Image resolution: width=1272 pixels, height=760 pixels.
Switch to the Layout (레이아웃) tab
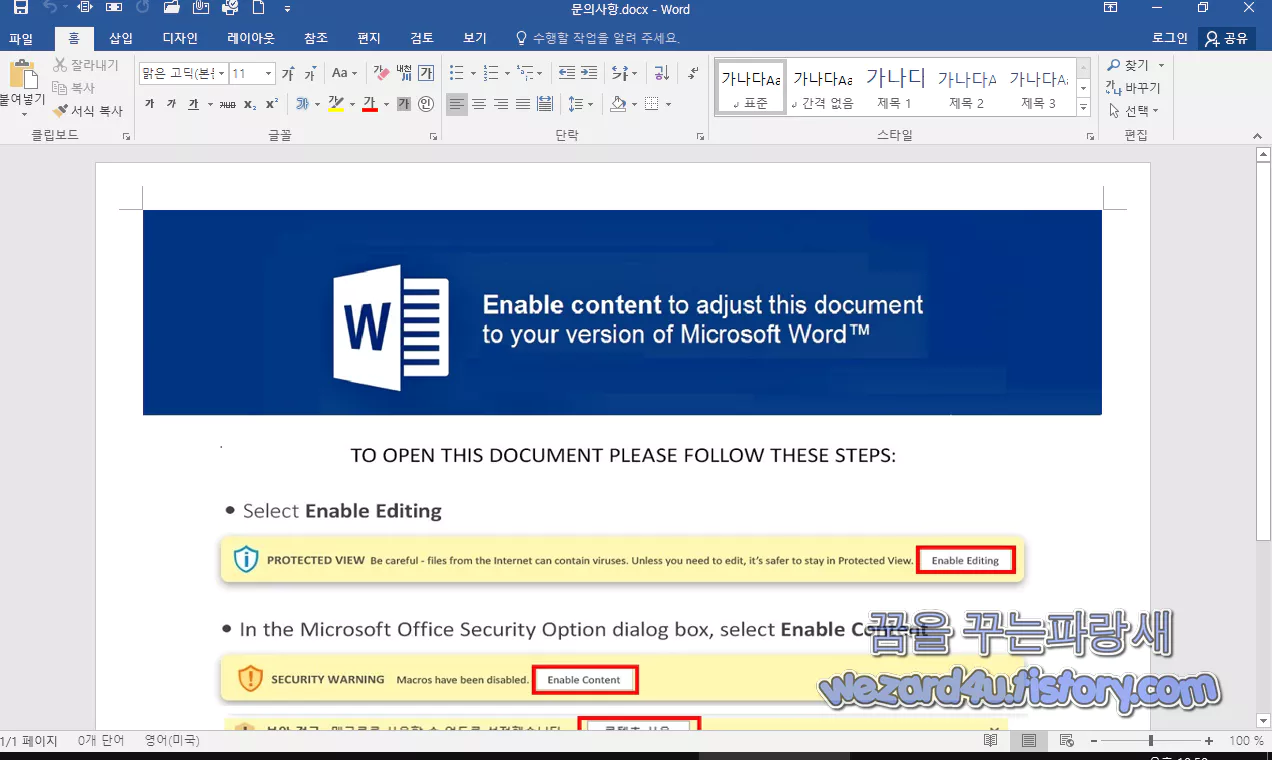(x=251, y=39)
